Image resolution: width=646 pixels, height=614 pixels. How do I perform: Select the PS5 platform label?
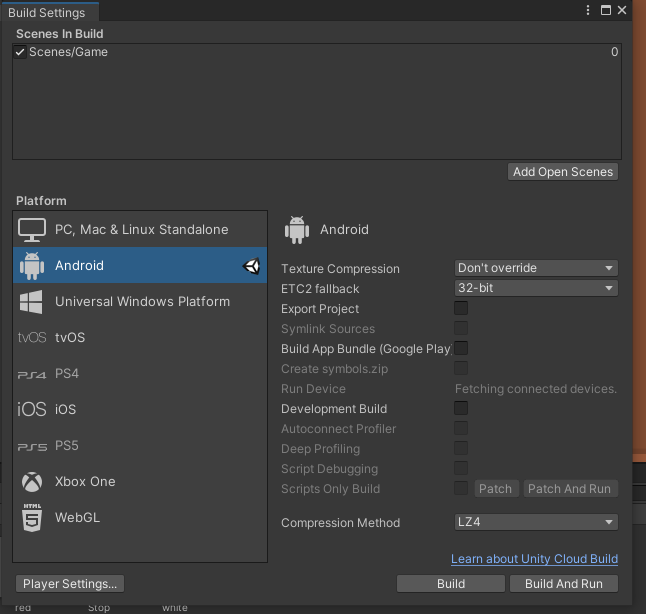[x=67, y=445]
